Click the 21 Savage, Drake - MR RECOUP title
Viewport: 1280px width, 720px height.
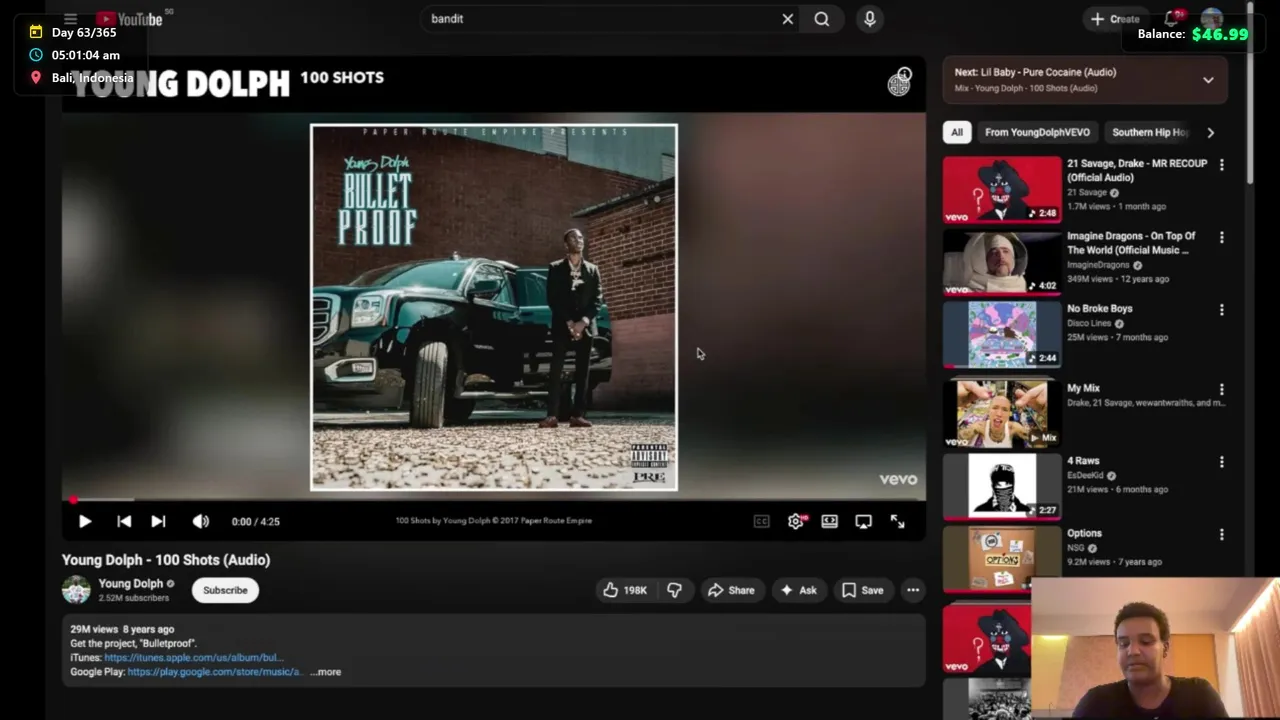tap(1137, 170)
